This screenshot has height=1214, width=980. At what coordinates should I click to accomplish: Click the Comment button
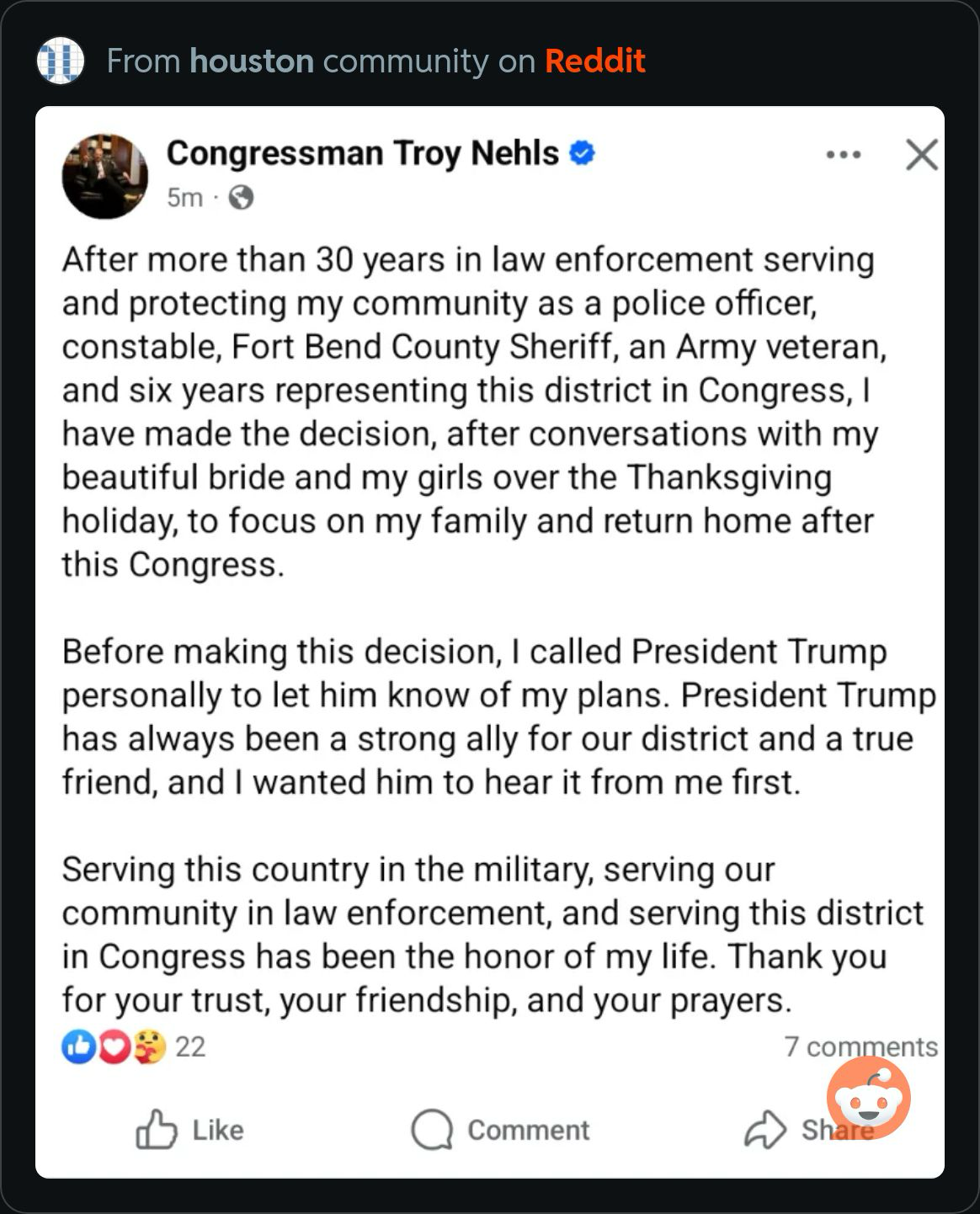click(501, 1130)
